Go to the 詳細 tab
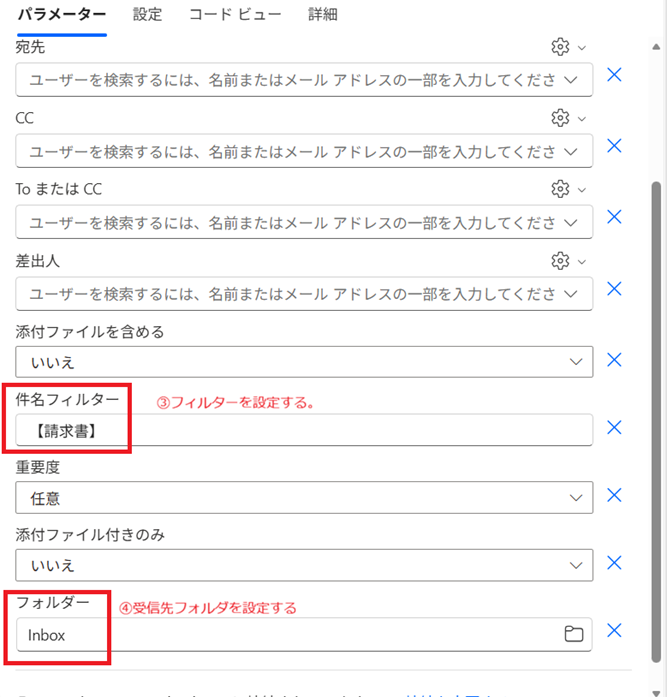The width and height of the screenshot is (667, 697). tap(322, 15)
